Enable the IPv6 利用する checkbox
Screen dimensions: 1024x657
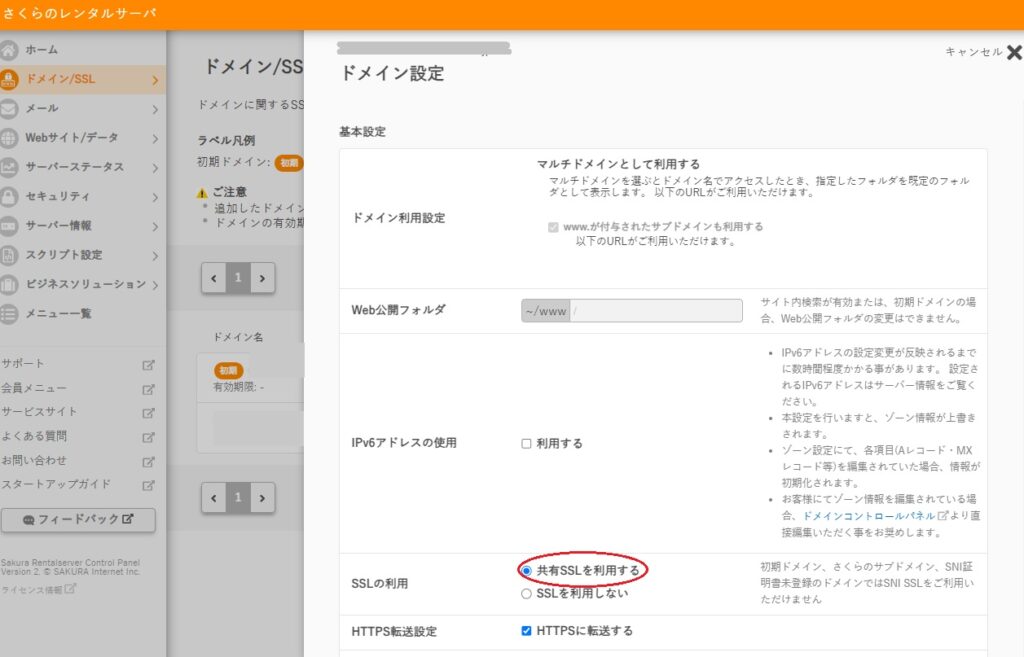click(526, 444)
